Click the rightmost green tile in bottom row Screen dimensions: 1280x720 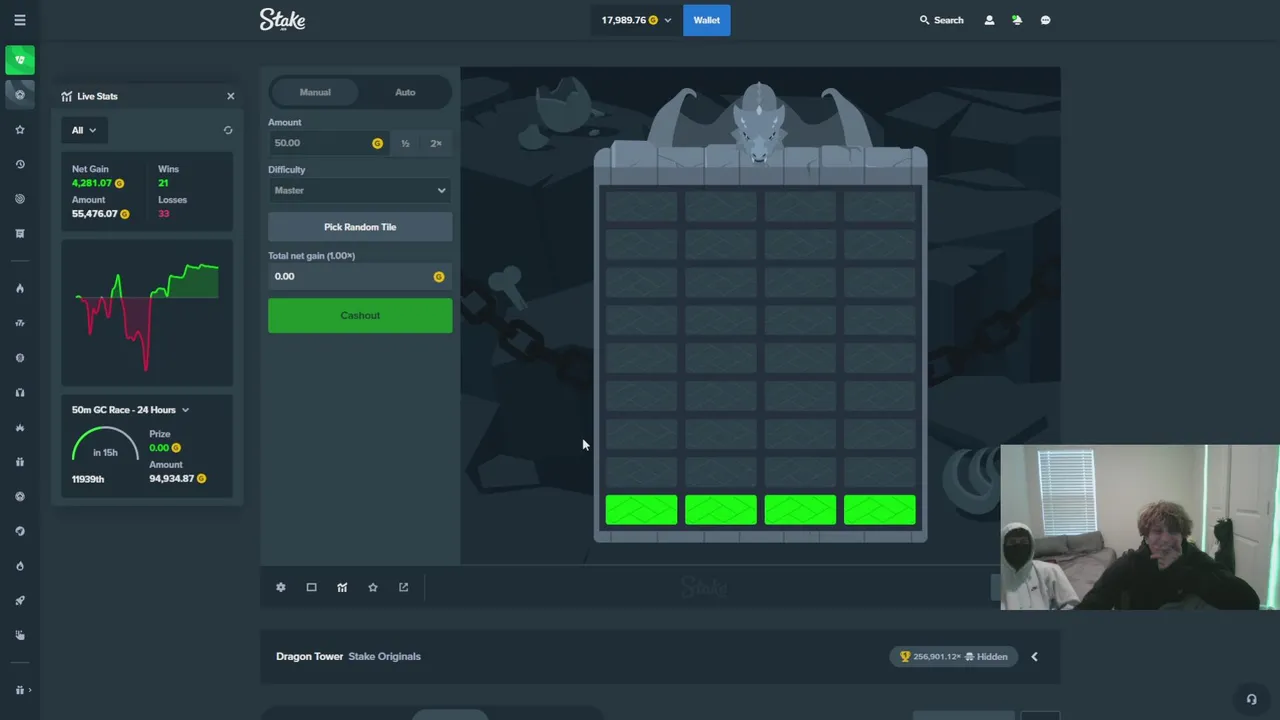tap(880, 510)
